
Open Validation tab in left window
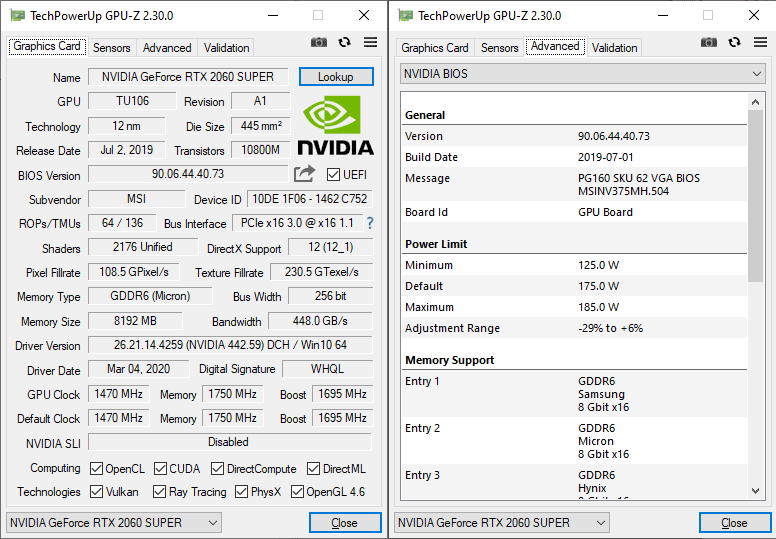(227, 48)
